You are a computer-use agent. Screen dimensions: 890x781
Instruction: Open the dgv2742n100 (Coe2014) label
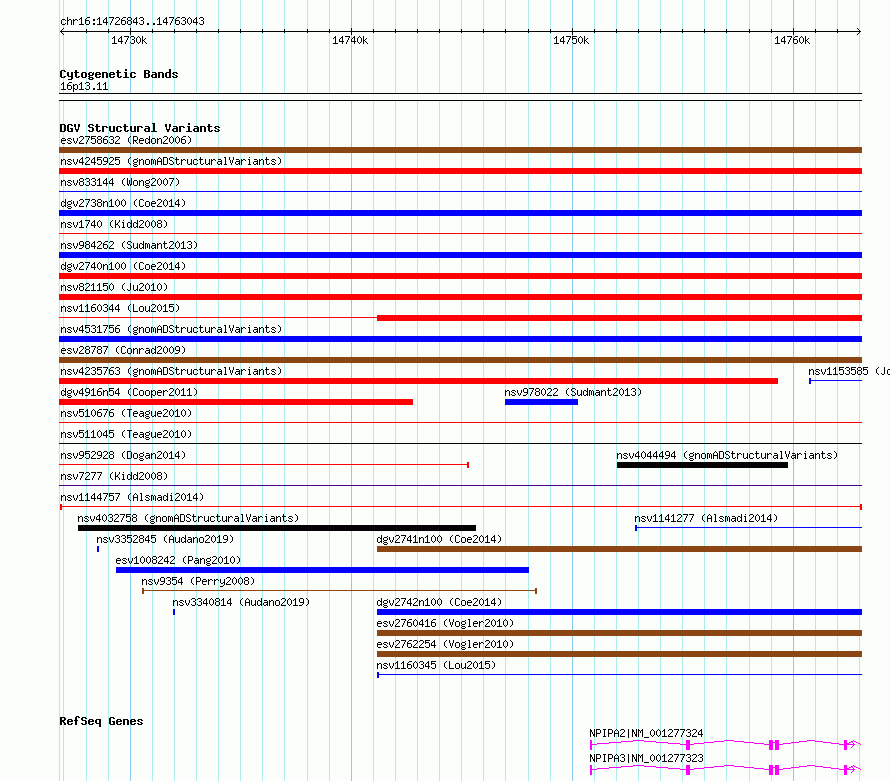[439, 602]
